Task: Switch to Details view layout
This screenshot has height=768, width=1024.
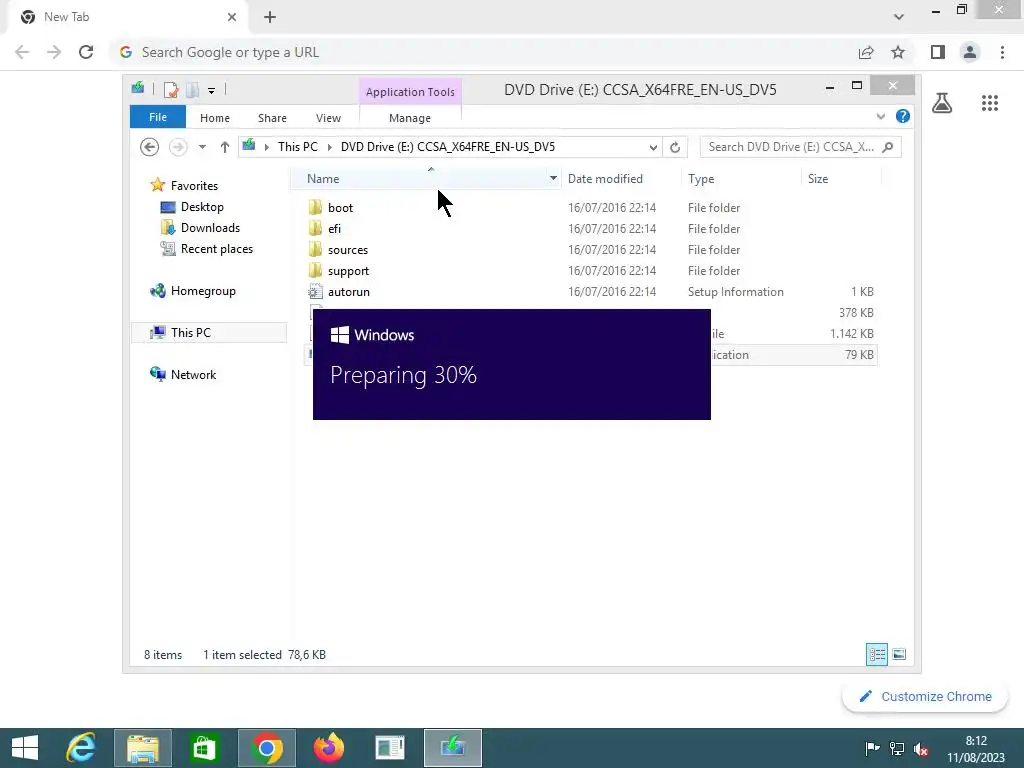Action: [876, 654]
